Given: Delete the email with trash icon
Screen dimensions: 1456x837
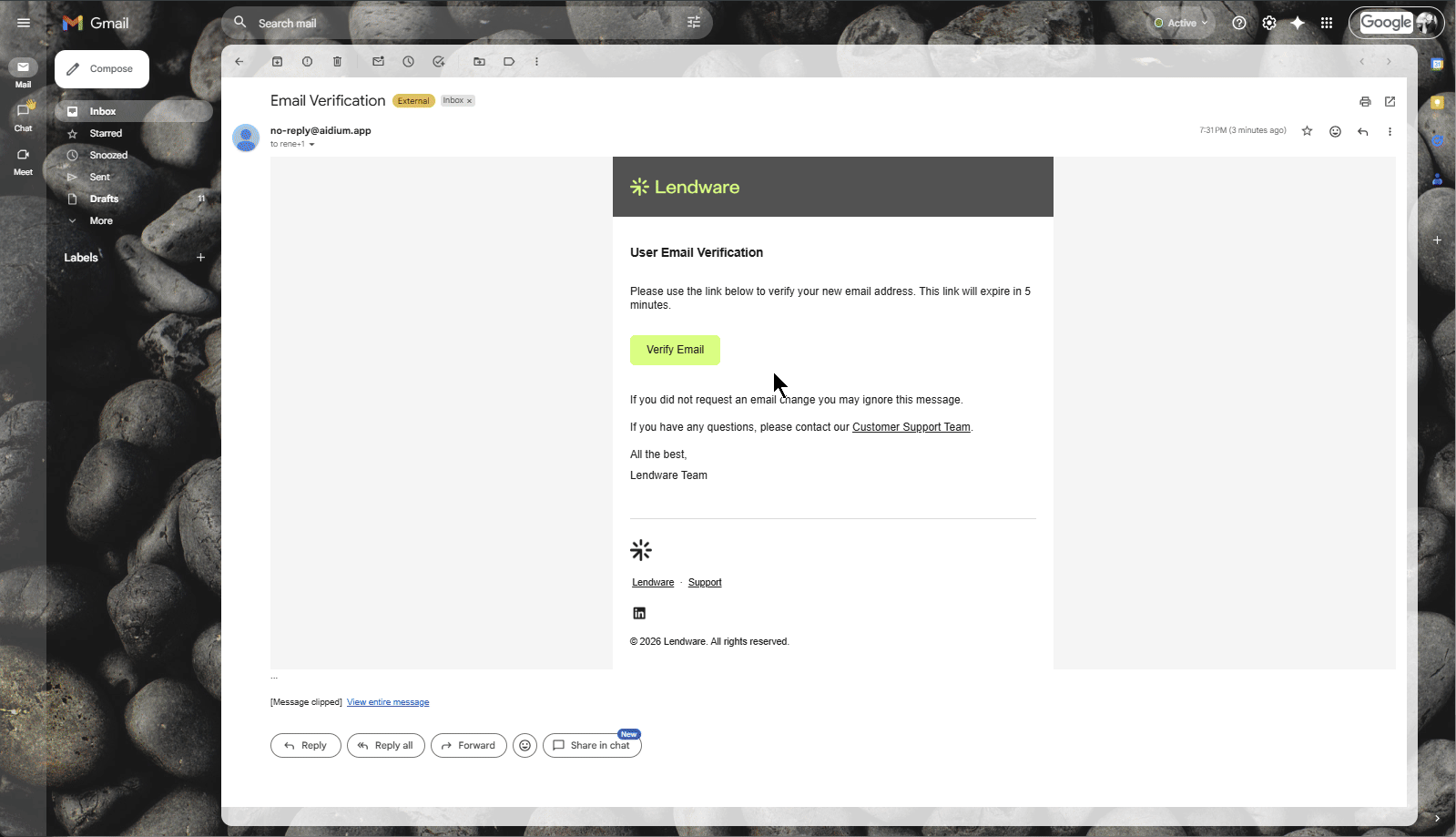Looking at the screenshot, I should (337, 62).
